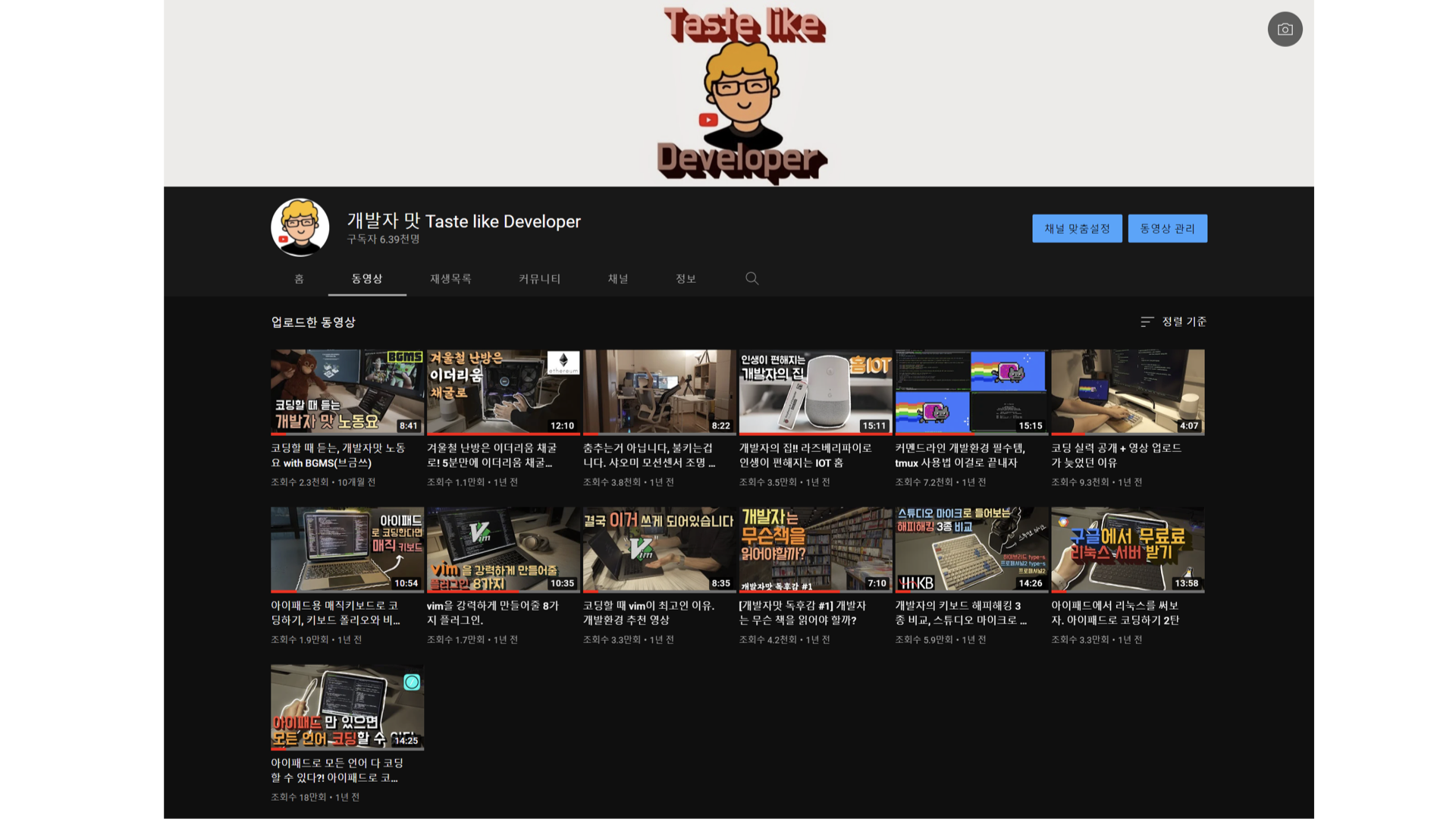Open the 채널 tab
This screenshot has width=1456, height=819.
coord(618,279)
